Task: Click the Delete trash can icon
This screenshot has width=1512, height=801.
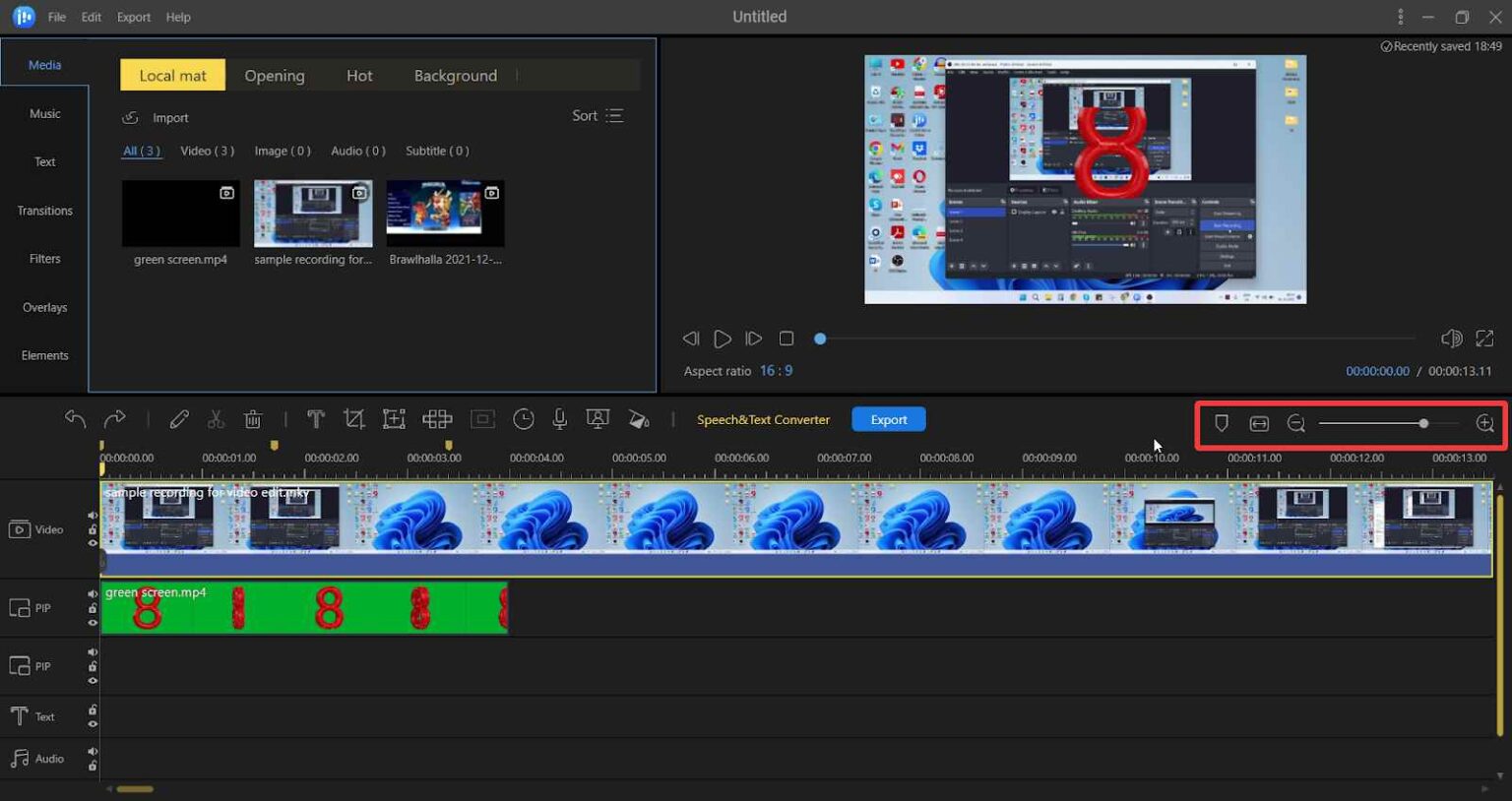Action: point(253,419)
